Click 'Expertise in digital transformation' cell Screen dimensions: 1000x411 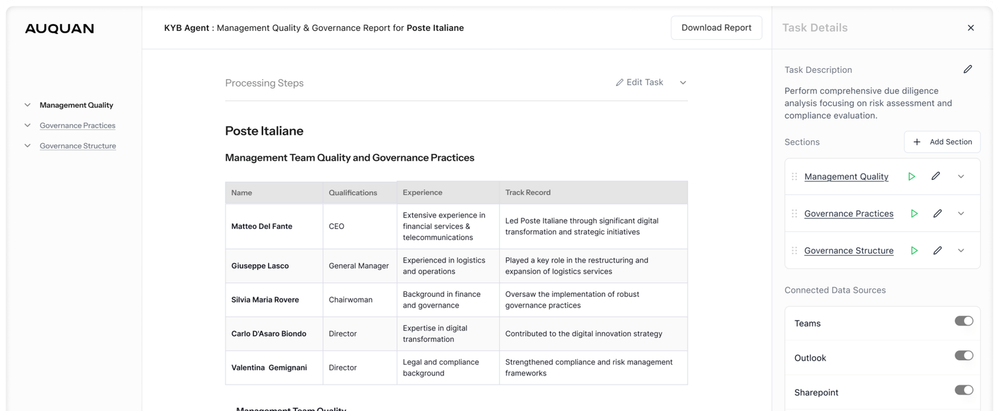448,333
